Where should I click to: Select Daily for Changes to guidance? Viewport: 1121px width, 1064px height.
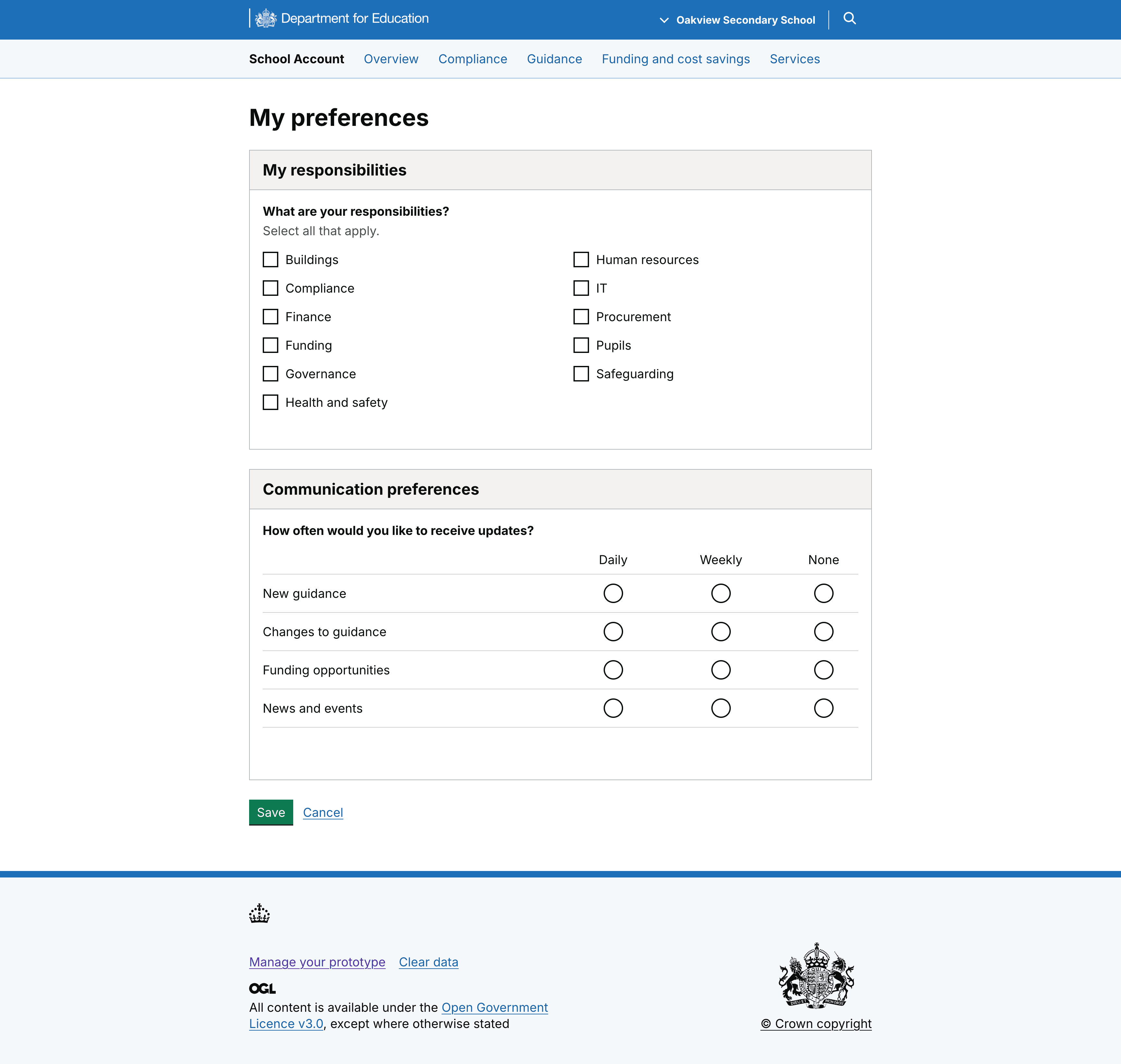613,632
